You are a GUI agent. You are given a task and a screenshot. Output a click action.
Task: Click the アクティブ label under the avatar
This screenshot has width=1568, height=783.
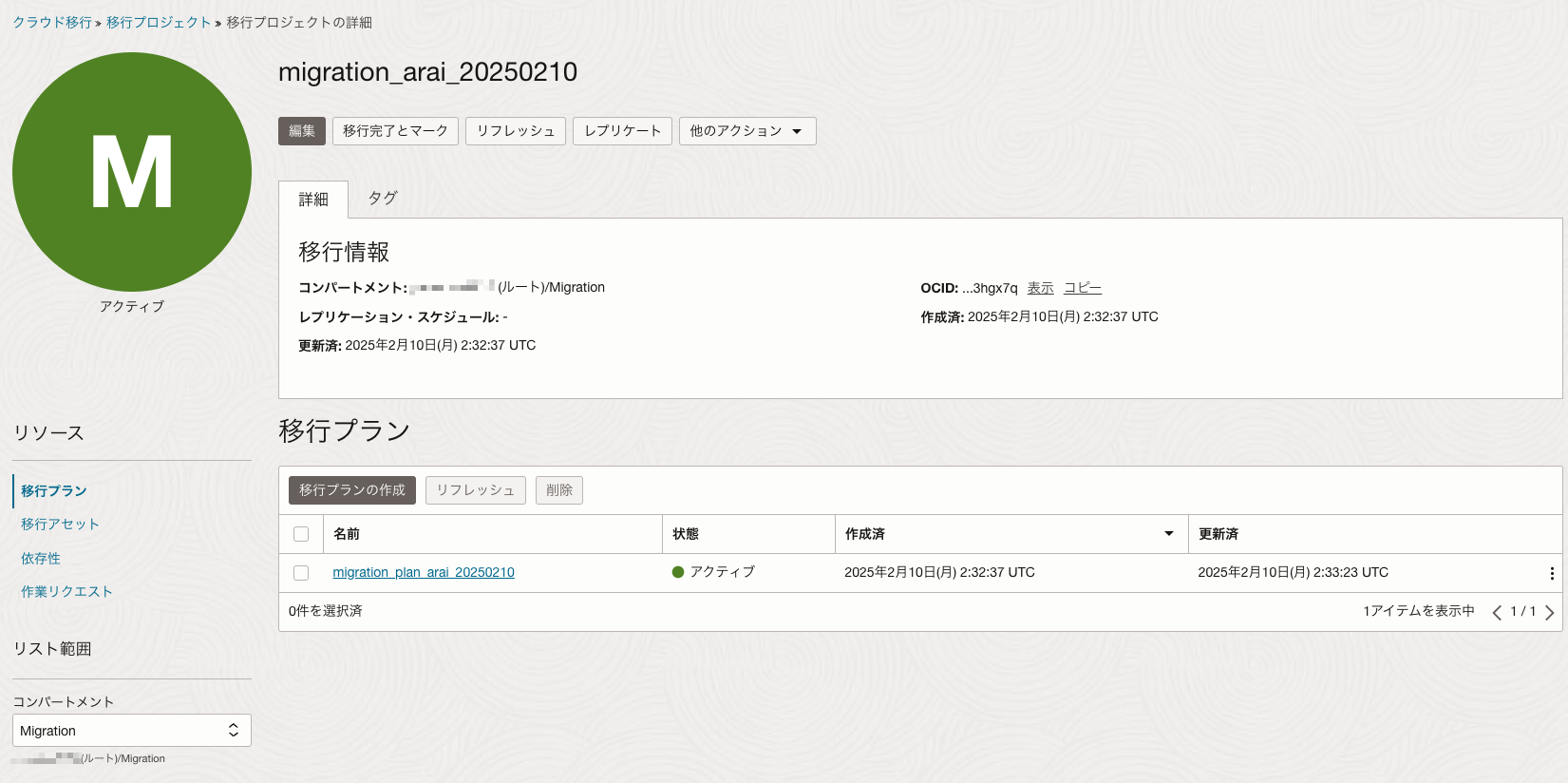point(132,307)
